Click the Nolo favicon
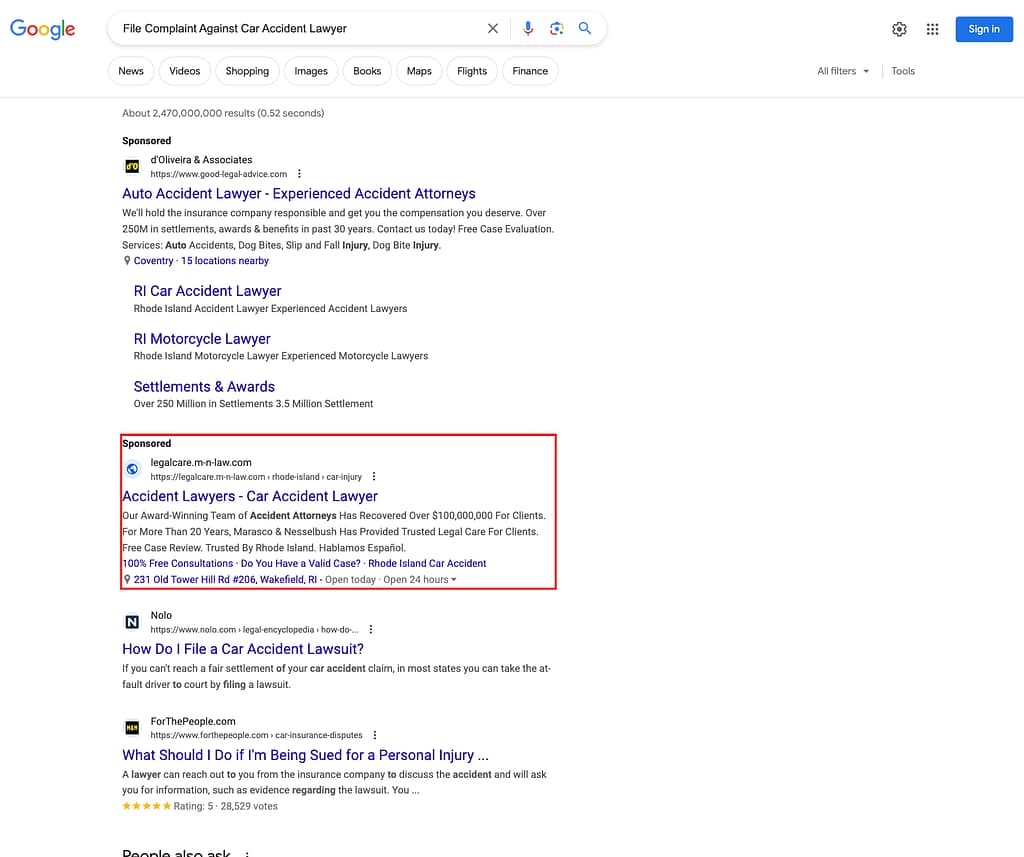 point(132,622)
